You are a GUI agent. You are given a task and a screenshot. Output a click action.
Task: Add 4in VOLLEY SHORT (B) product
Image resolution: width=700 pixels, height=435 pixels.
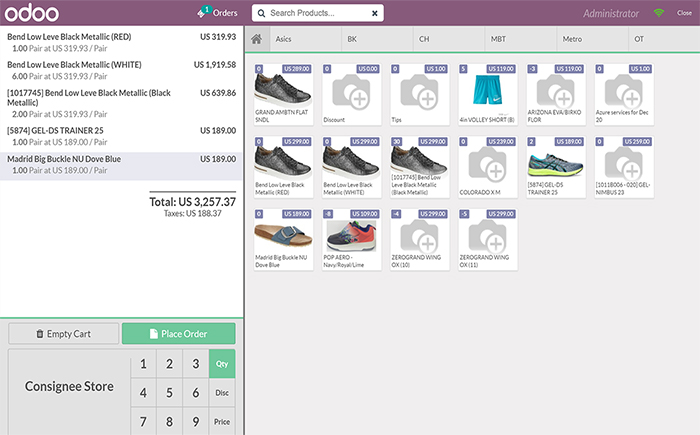(488, 94)
